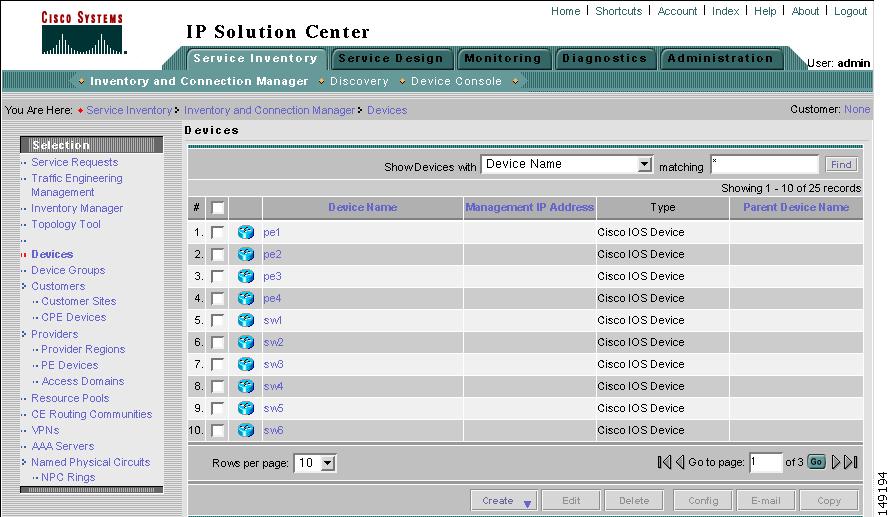This screenshot has width=890, height=517.
Task: Open the Administration tab
Action: (720, 58)
